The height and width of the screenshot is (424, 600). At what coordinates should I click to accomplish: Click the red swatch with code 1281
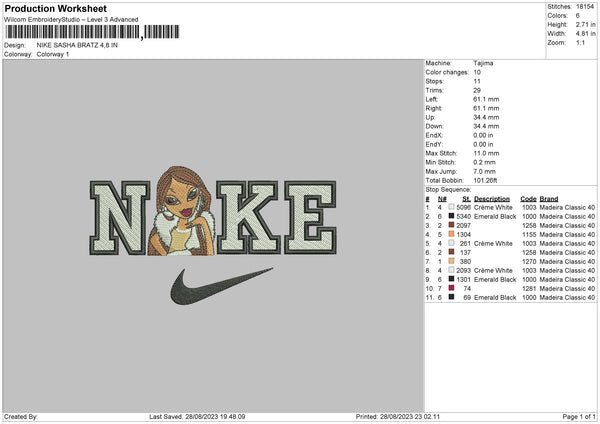(x=452, y=288)
